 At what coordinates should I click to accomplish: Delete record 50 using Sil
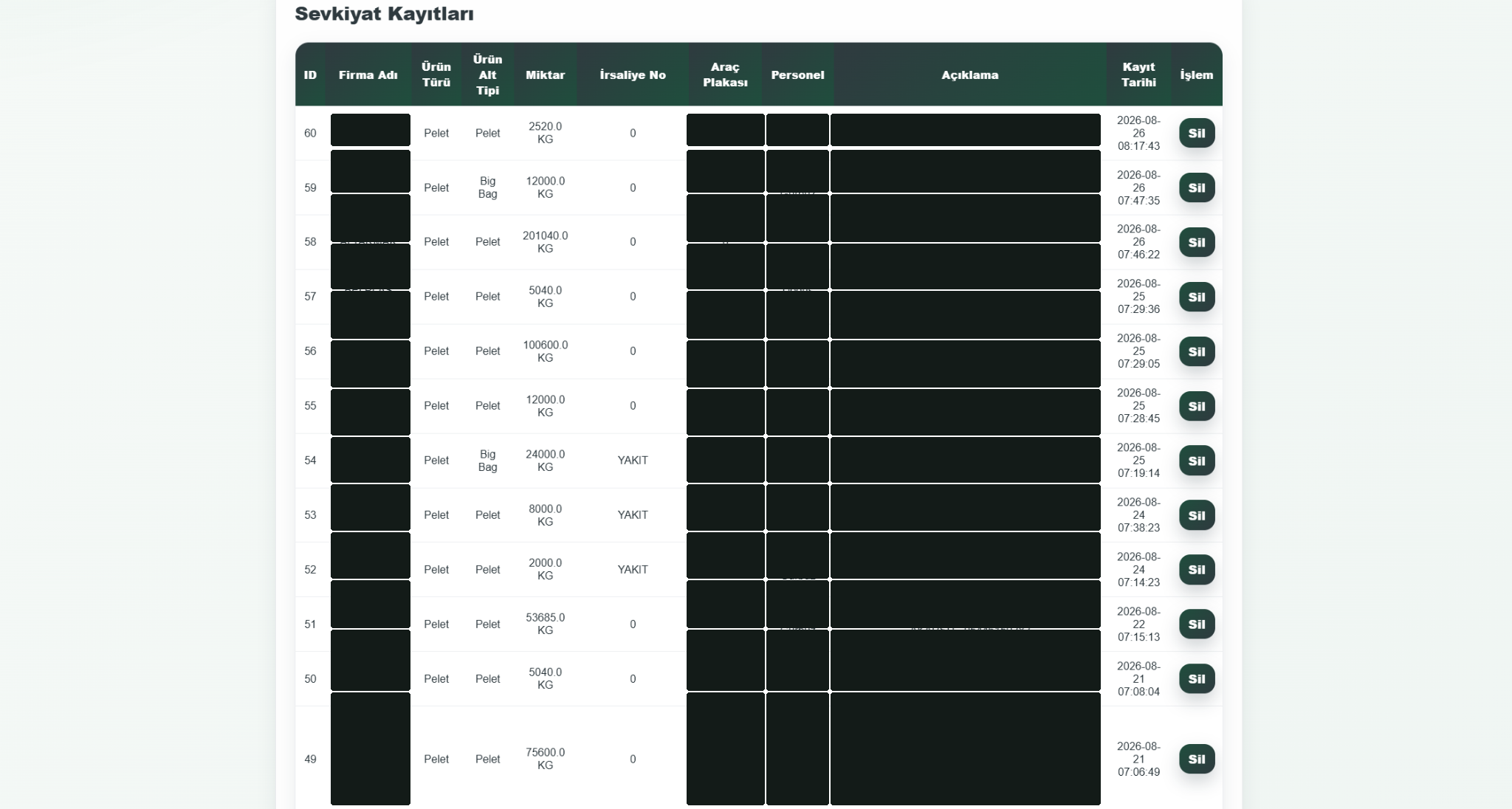pos(1197,678)
